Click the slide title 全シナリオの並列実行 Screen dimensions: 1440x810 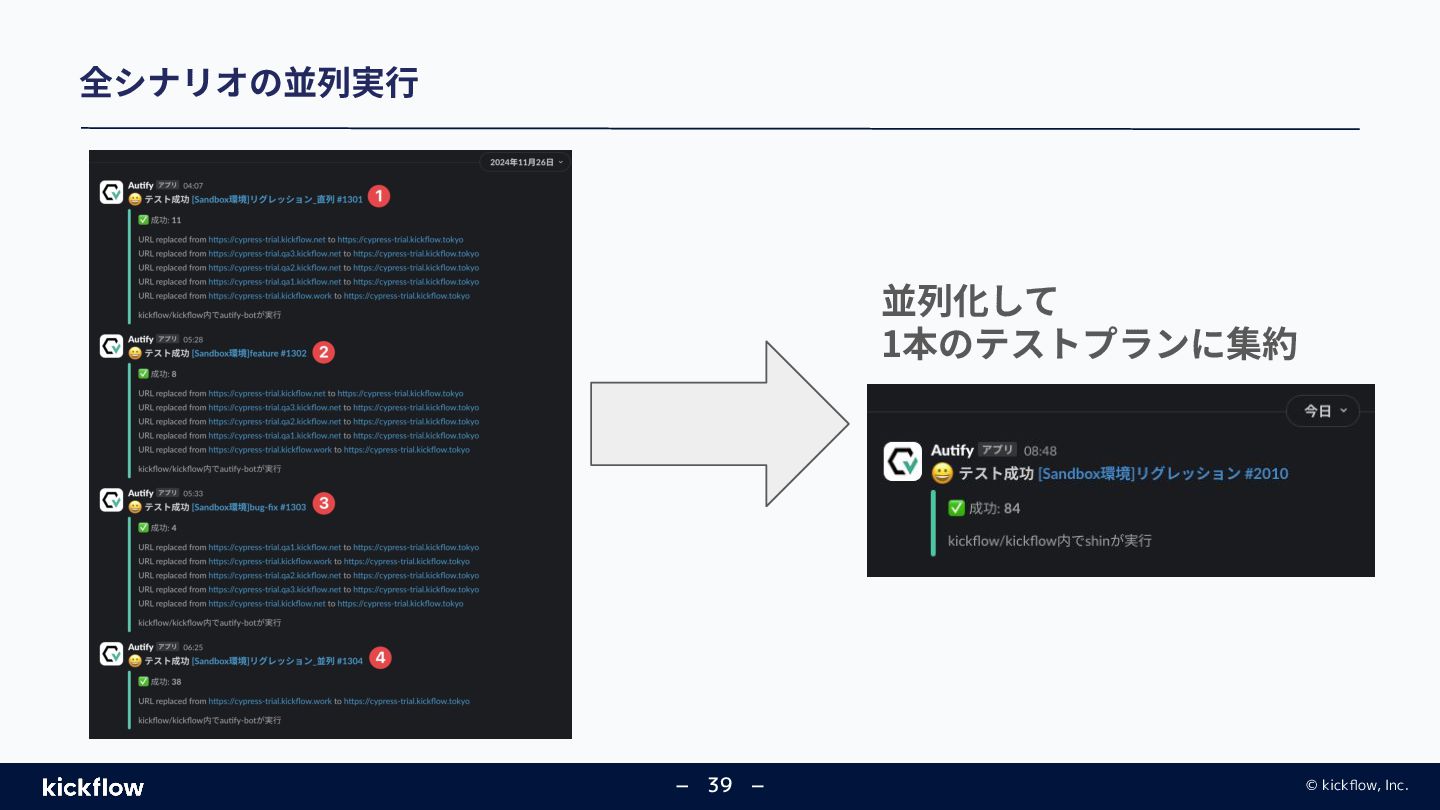[248, 82]
